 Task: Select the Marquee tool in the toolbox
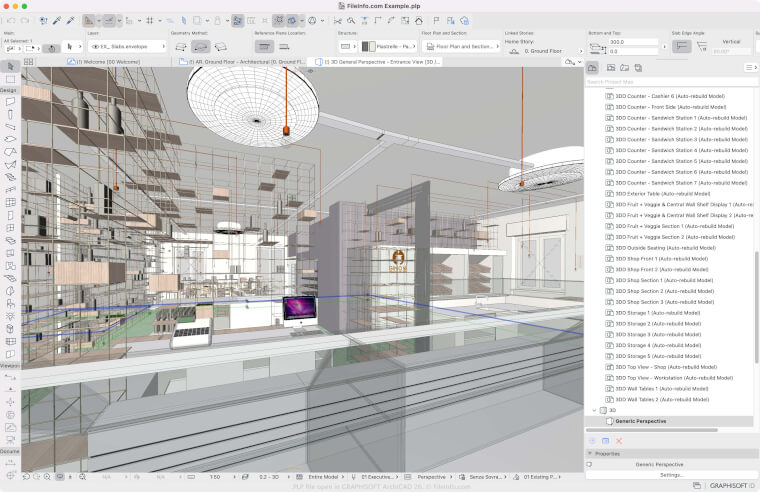(10, 78)
